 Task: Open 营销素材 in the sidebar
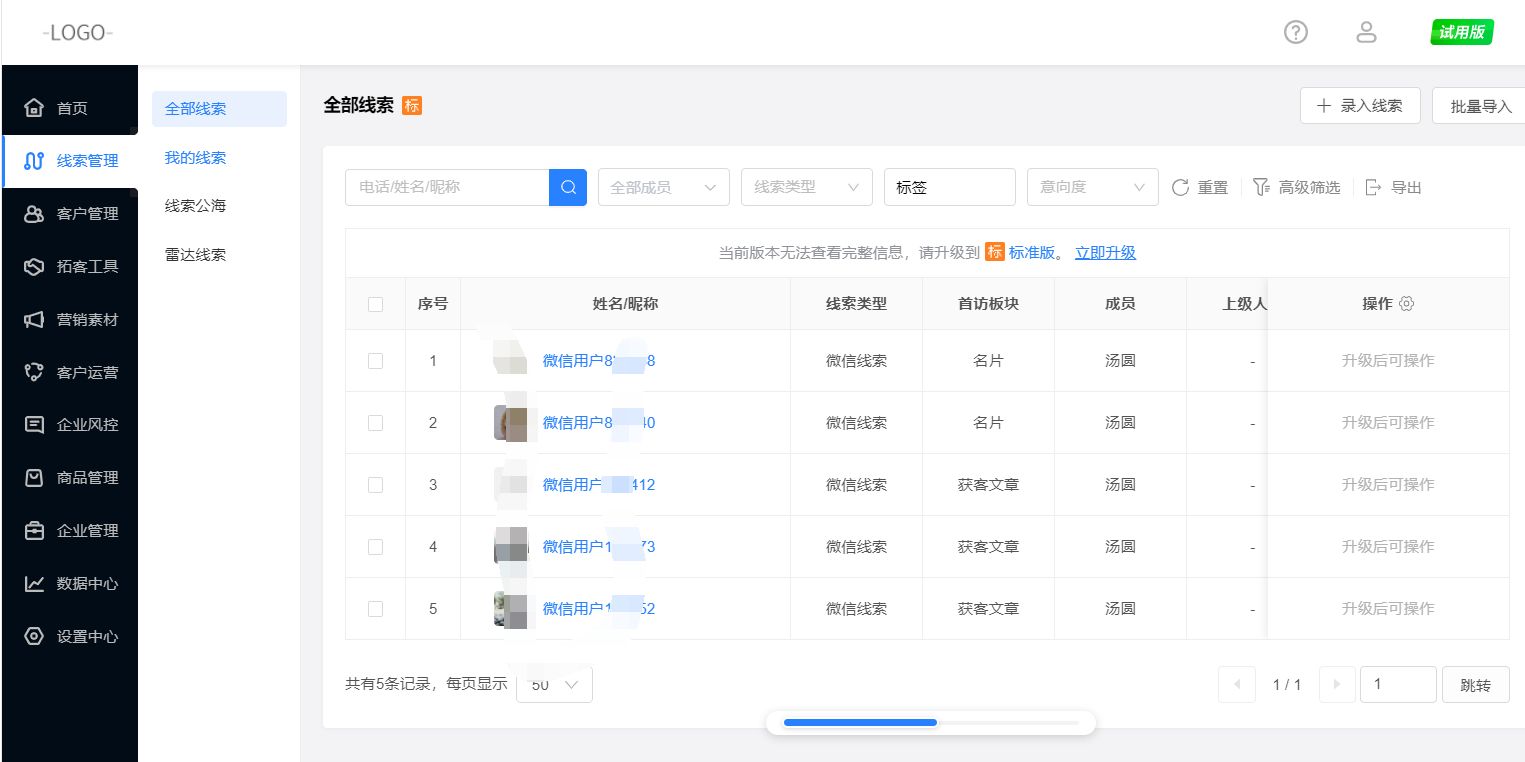coord(70,320)
